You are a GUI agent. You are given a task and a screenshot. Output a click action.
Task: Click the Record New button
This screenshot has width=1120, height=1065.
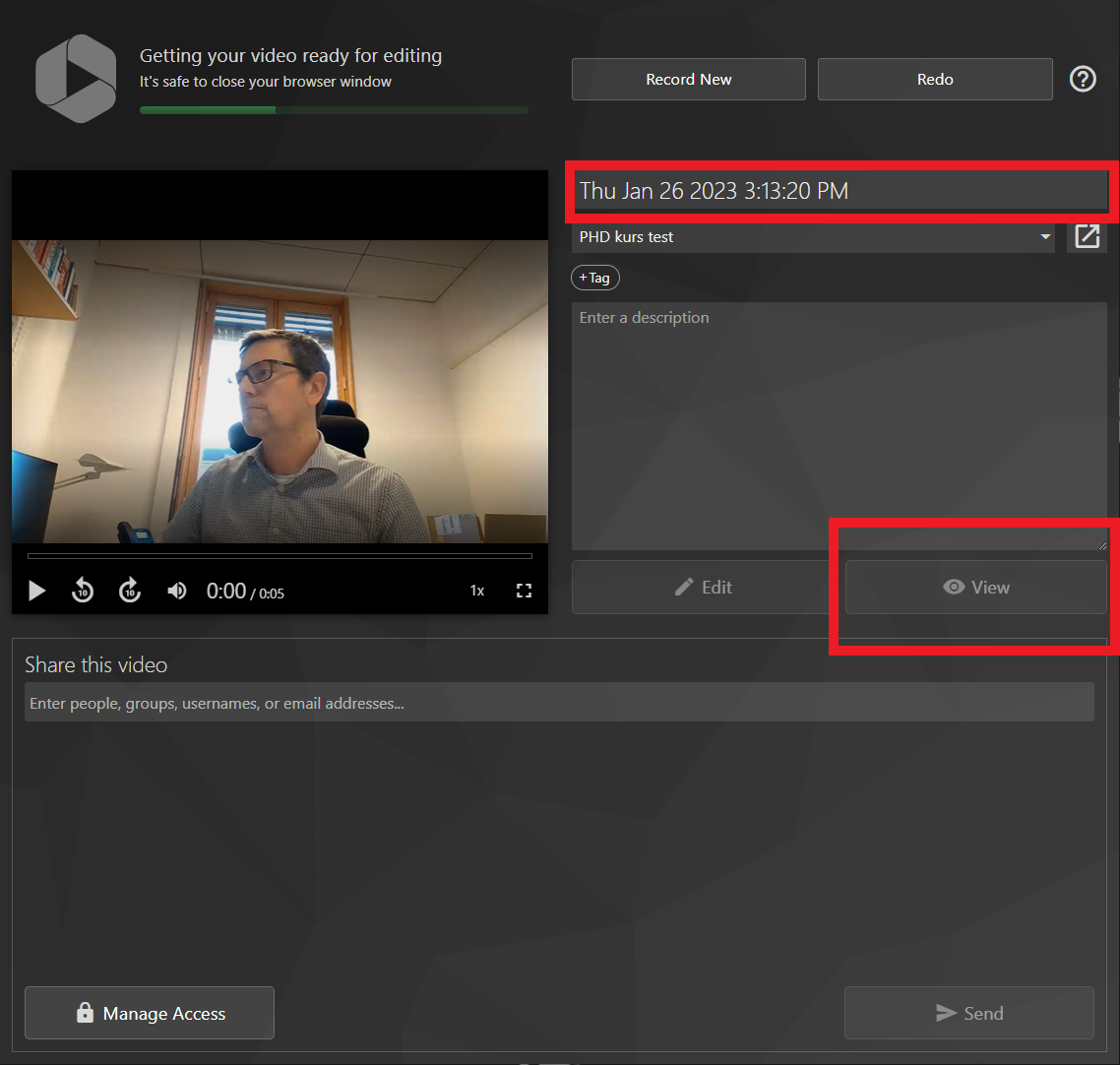tap(689, 80)
